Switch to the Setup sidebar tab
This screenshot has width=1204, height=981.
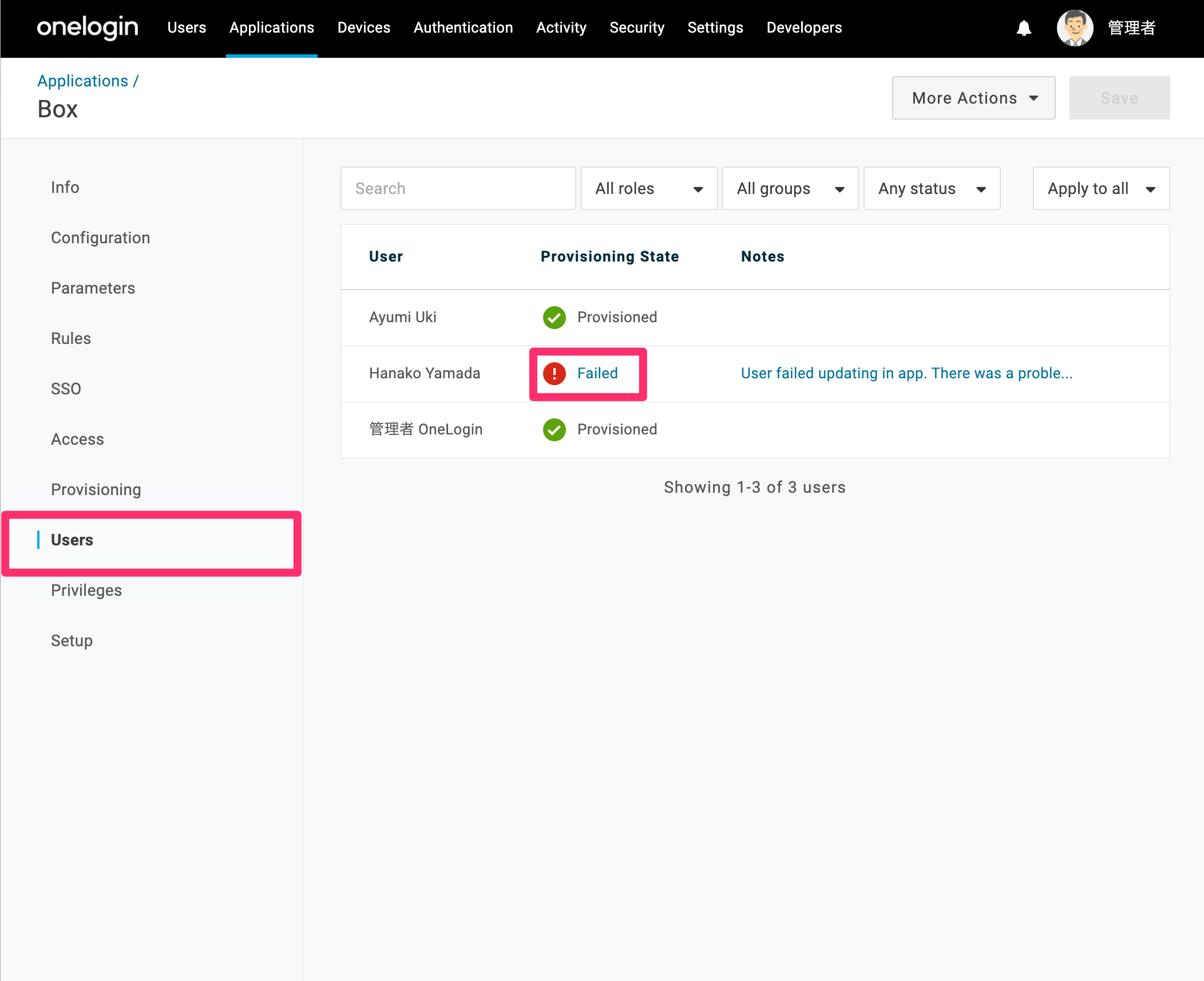click(x=72, y=640)
